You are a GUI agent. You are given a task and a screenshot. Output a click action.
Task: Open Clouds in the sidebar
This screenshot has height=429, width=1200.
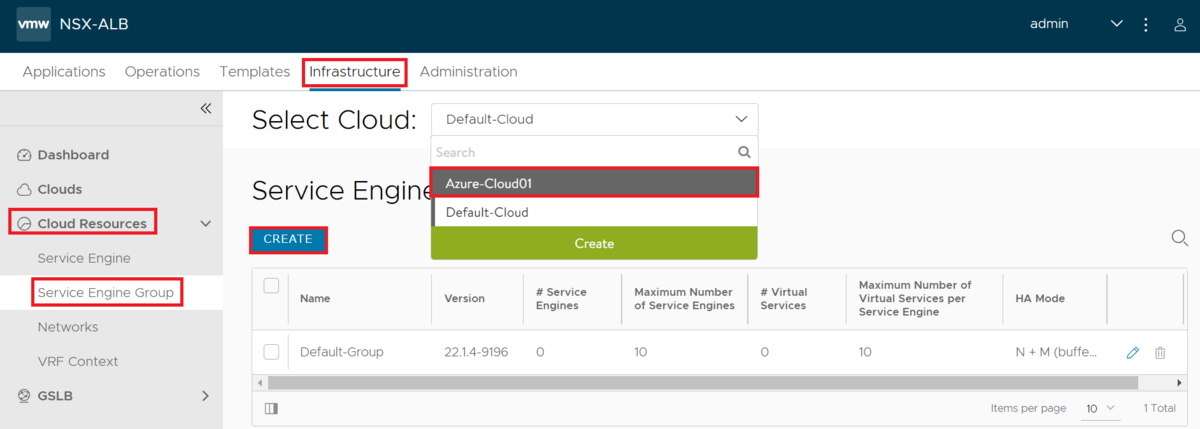coord(60,189)
